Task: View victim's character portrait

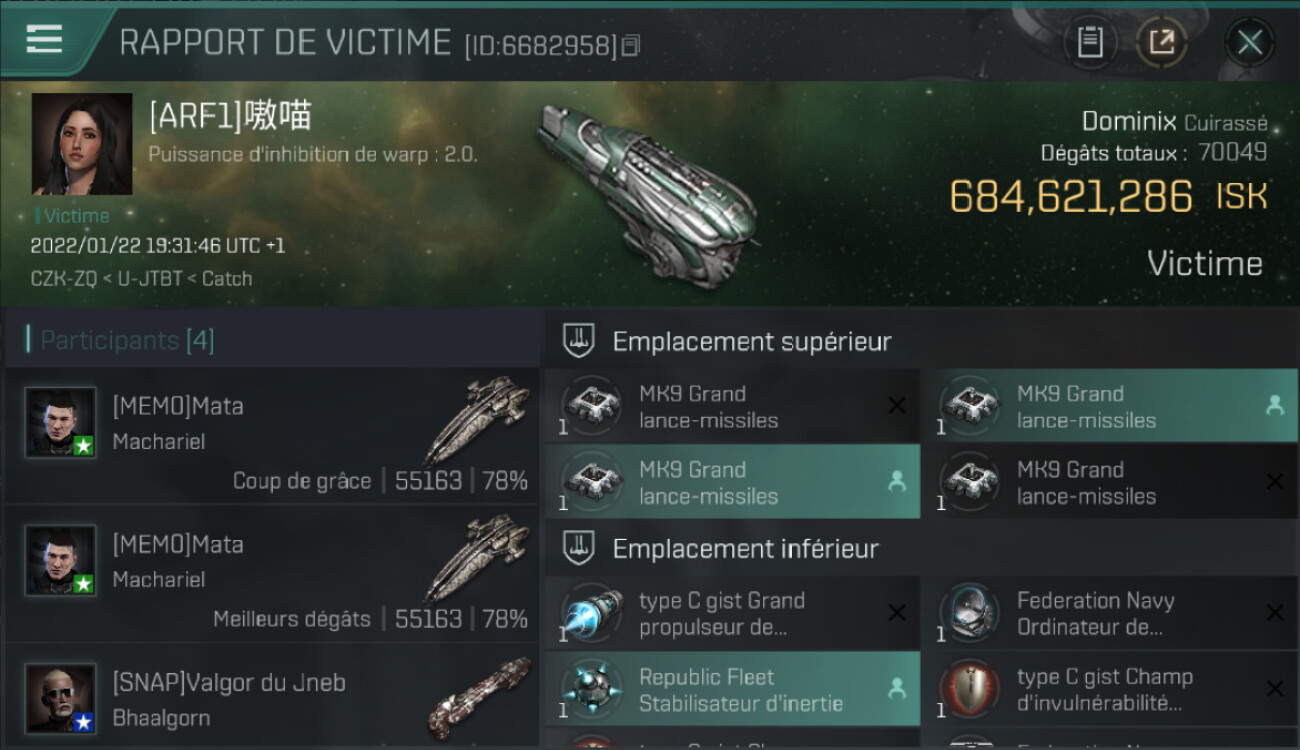Action: pos(82,144)
